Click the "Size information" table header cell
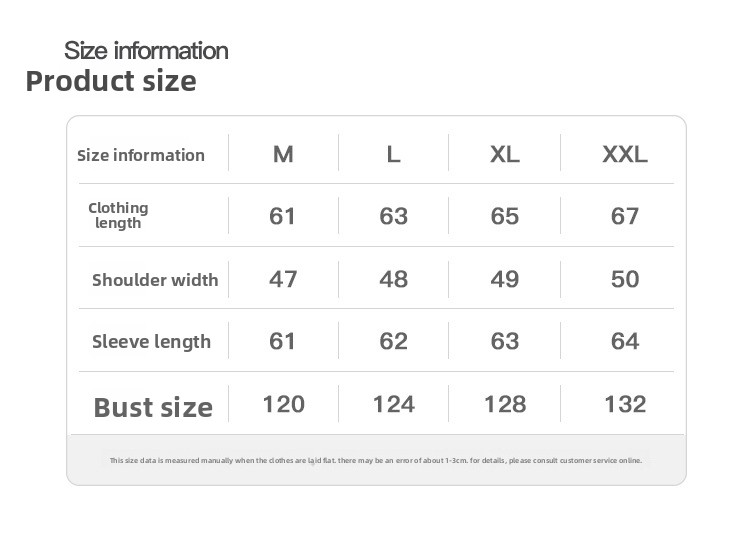 point(141,155)
